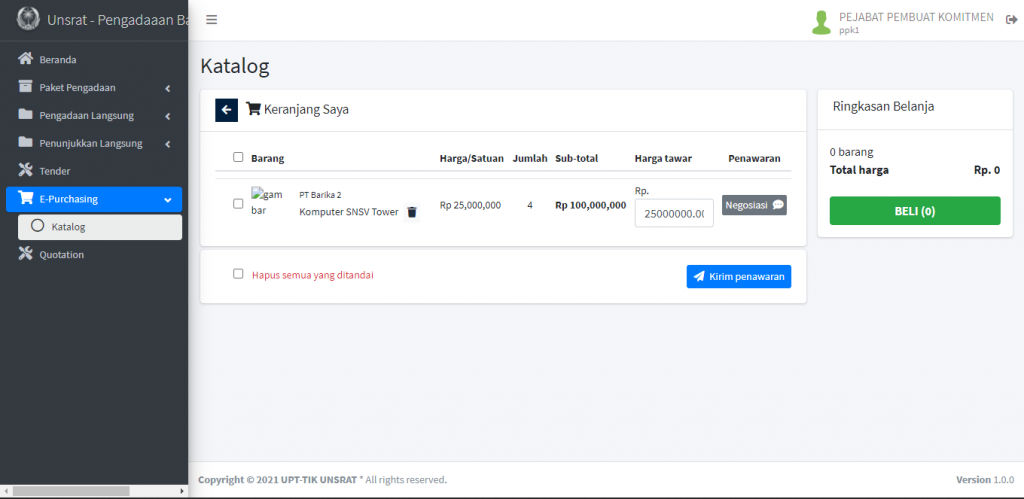Delete Komputer SNSV Tower via trash icon
The height and width of the screenshot is (499, 1024).
[x=411, y=212]
